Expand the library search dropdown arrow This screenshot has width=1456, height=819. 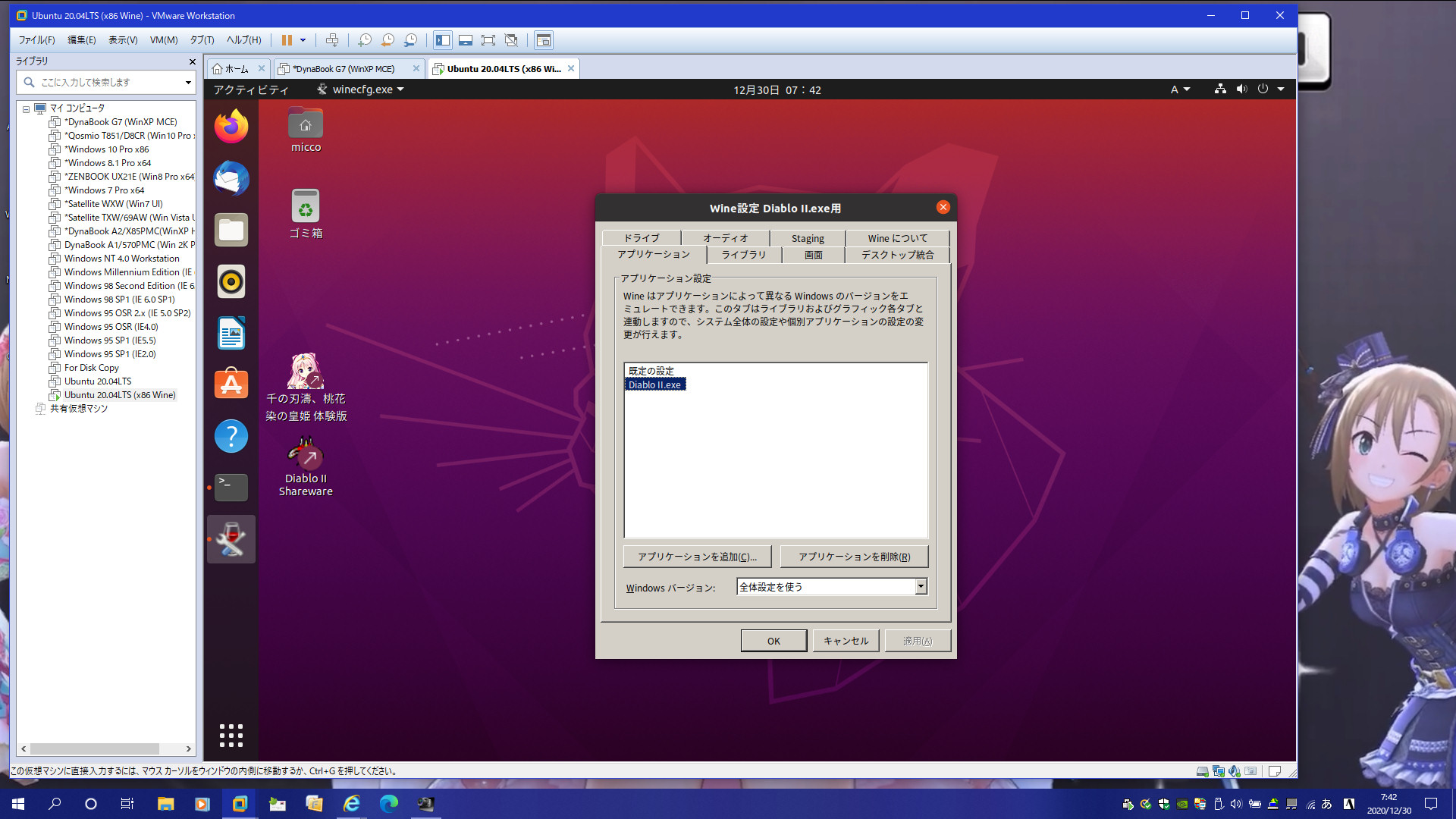point(188,82)
